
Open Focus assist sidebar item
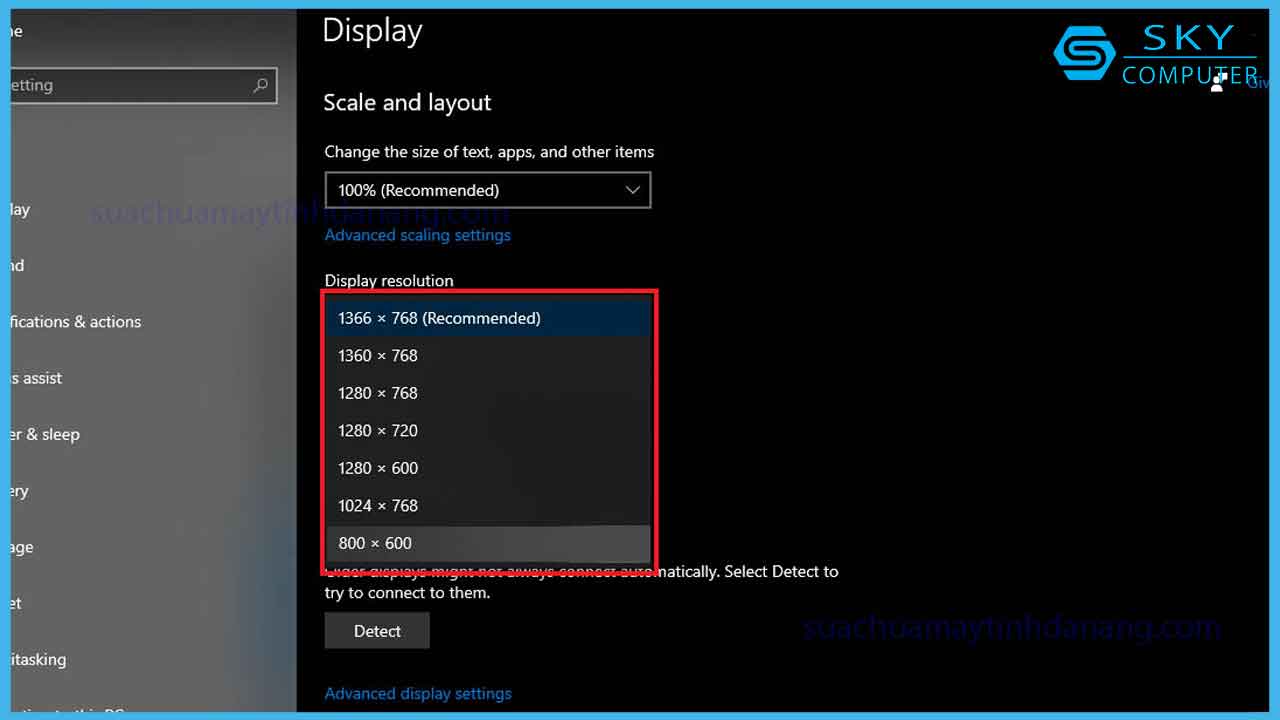click(38, 378)
